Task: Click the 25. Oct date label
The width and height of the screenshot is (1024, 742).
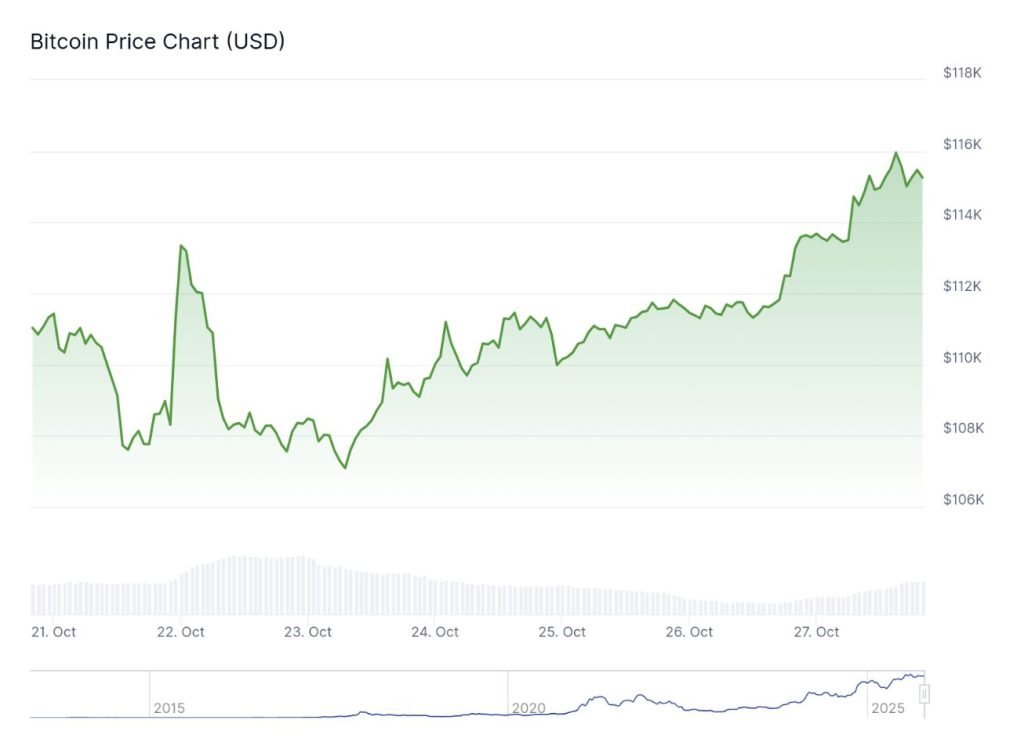Action: click(x=562, y=632)
